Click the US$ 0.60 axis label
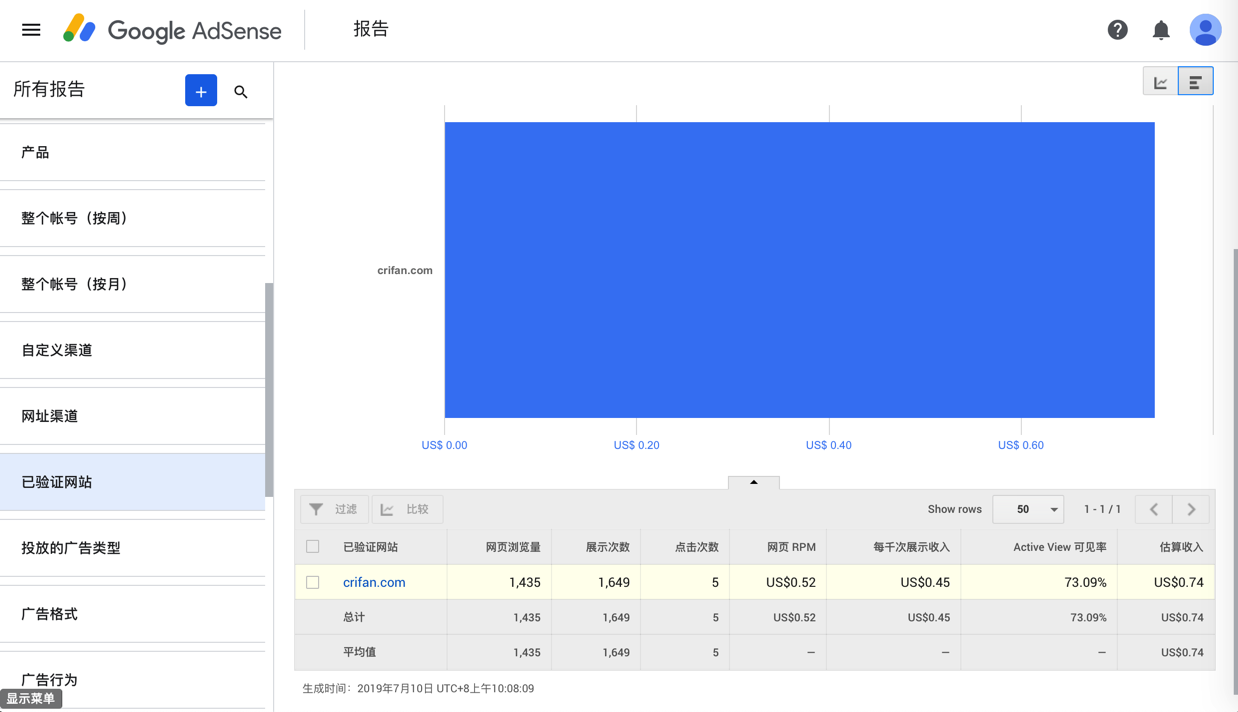The width and height of the screenshot is (1238, 712). point(1021,445)
